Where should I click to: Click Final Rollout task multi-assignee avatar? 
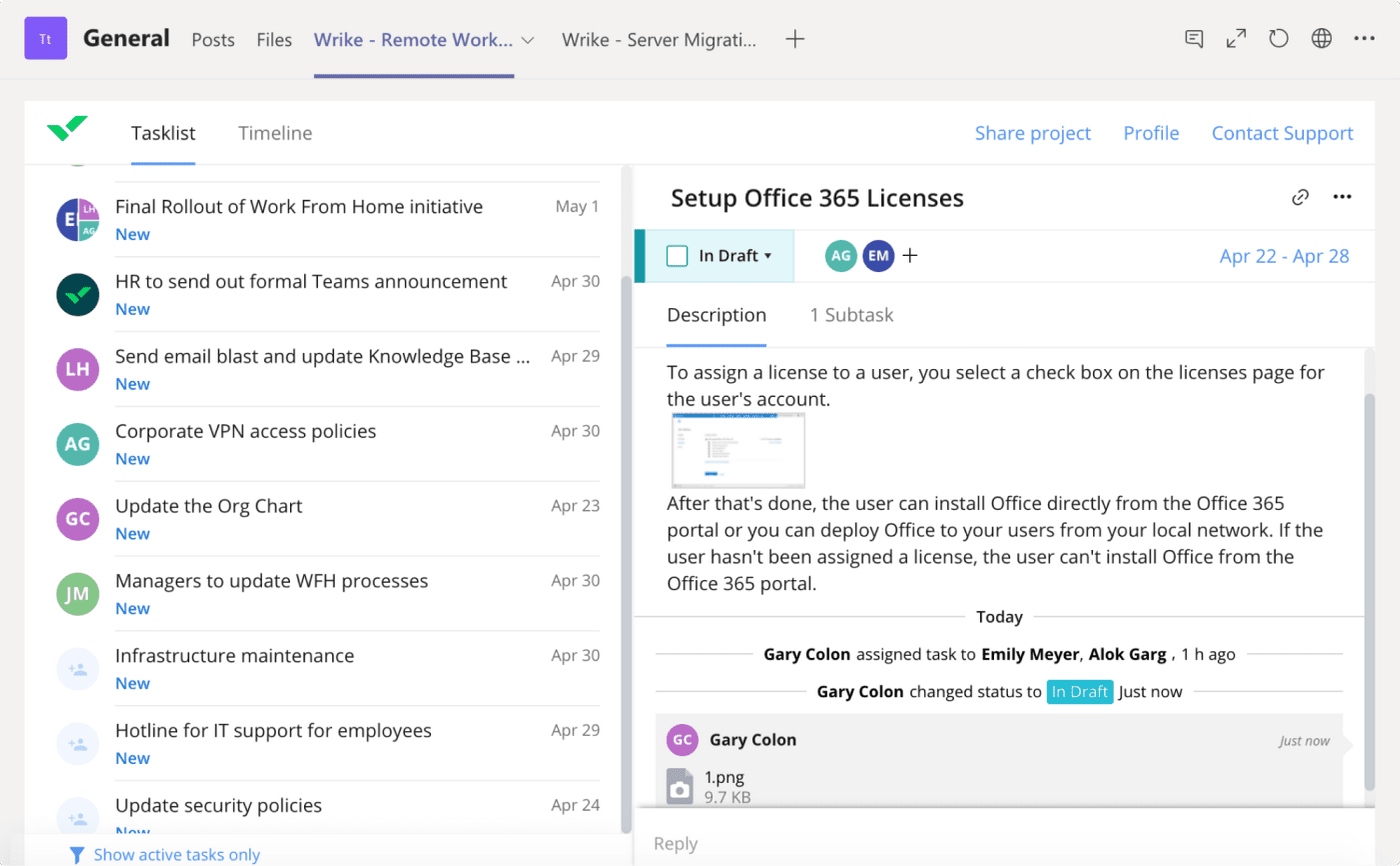coord(78,220)
